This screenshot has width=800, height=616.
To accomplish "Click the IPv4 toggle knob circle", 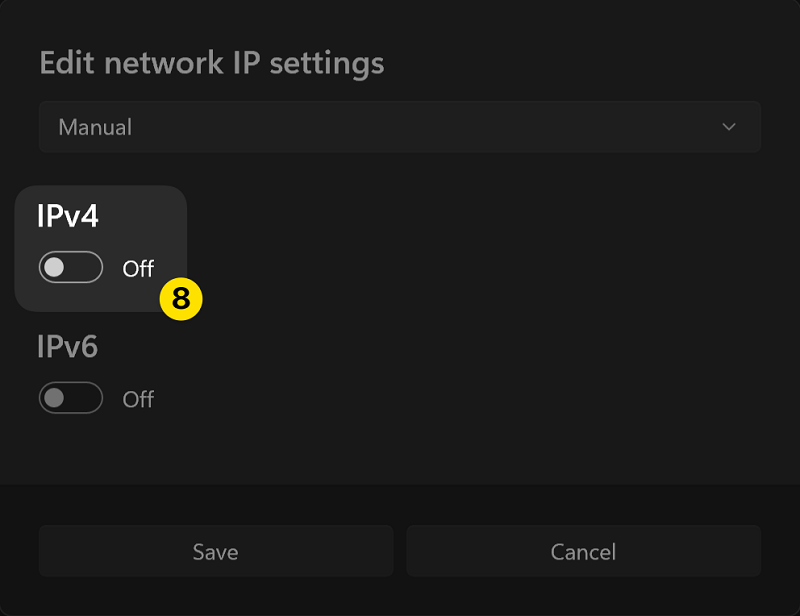I will [55, 268].
